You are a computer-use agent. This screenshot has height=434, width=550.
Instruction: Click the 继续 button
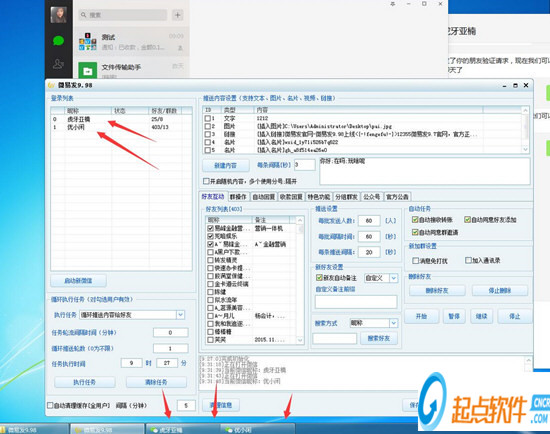click(481, 316)
